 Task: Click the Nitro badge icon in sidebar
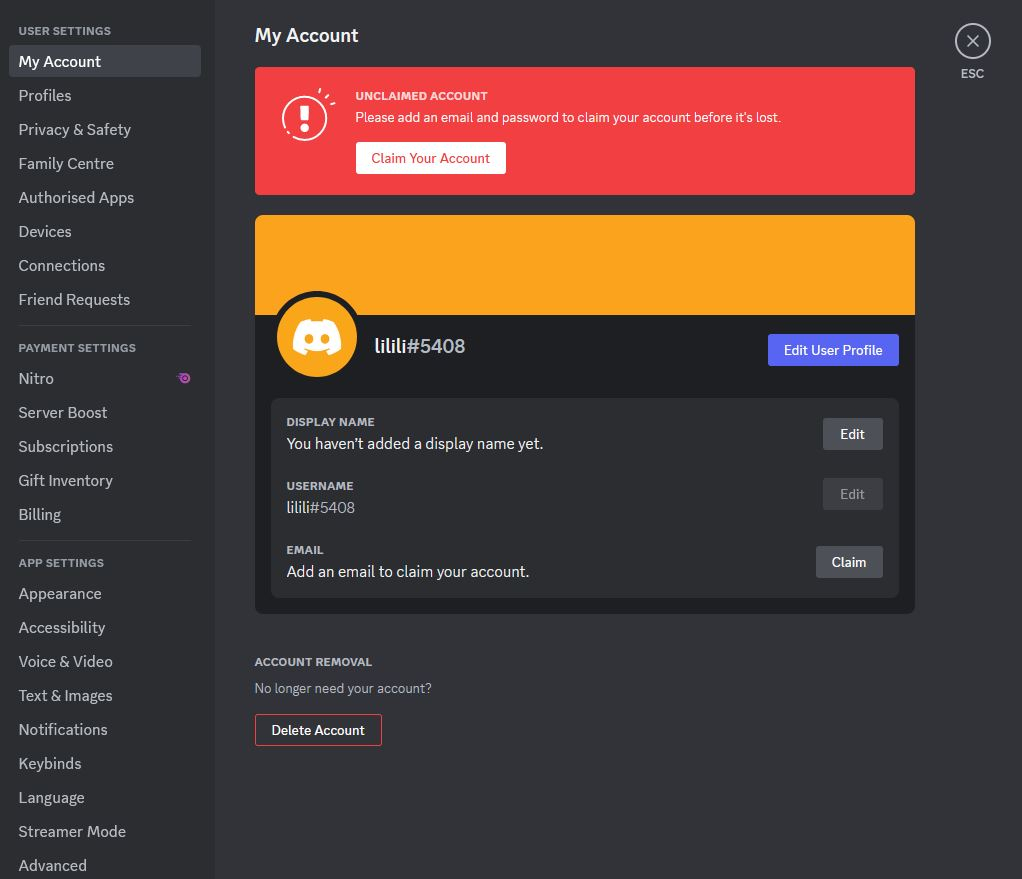184,378
